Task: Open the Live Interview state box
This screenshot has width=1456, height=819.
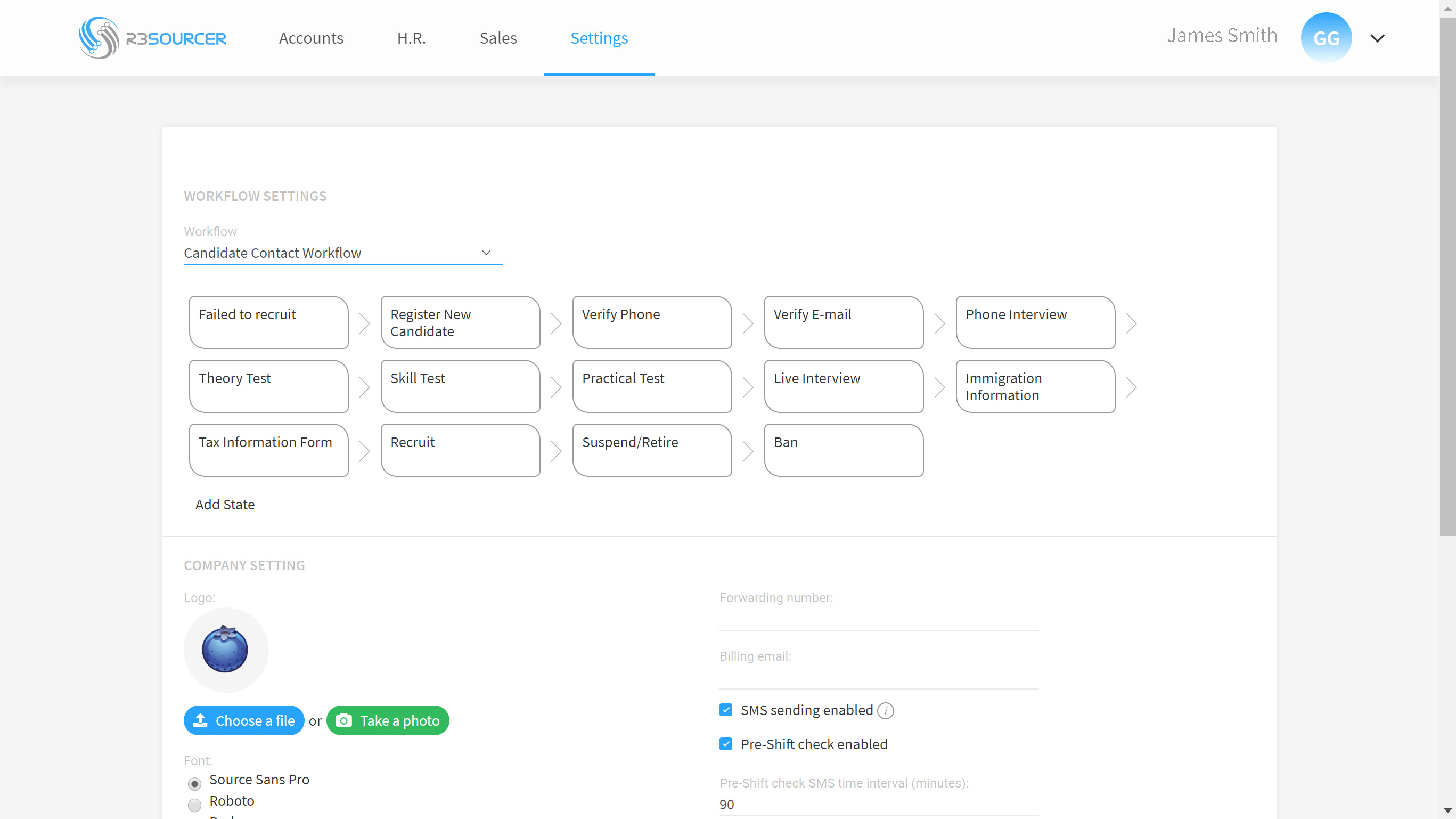Action: point(844,386)
